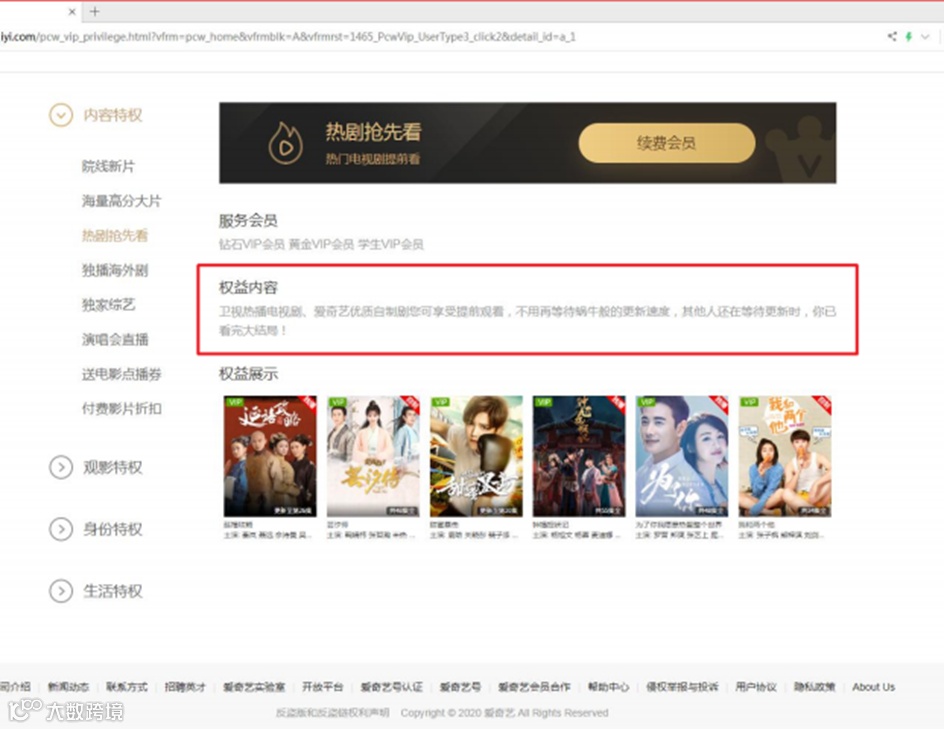Click the 为了你我愿意热爱整个世界 title text
The image size is (944, 729).
(x=678, y=525)
